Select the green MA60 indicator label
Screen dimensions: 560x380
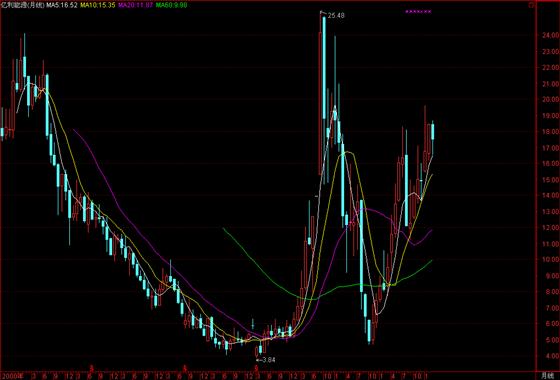pos(171,5)
